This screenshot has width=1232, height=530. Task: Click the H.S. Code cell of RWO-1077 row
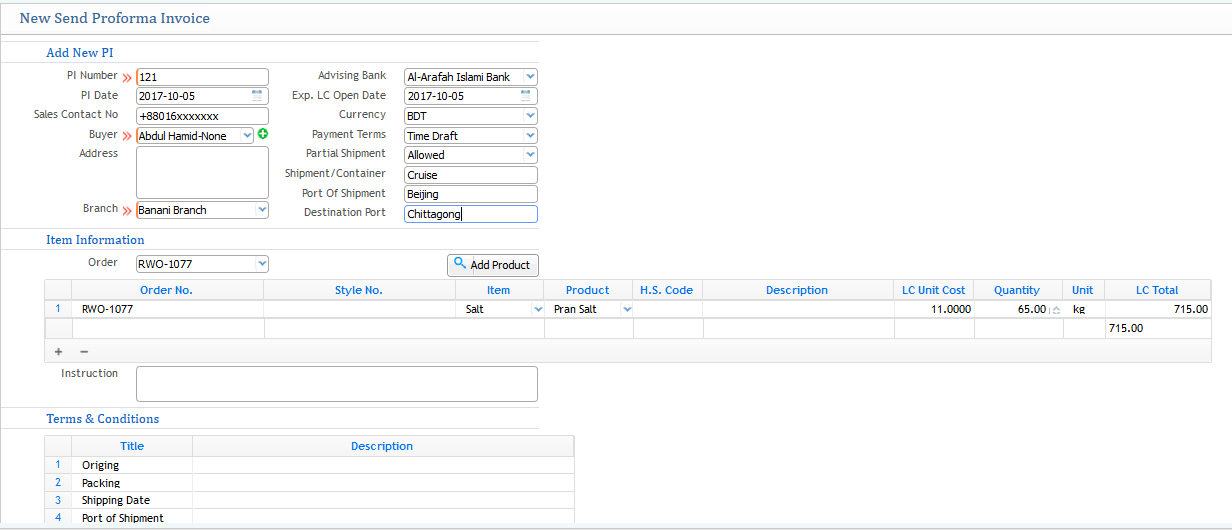[667, 310]
